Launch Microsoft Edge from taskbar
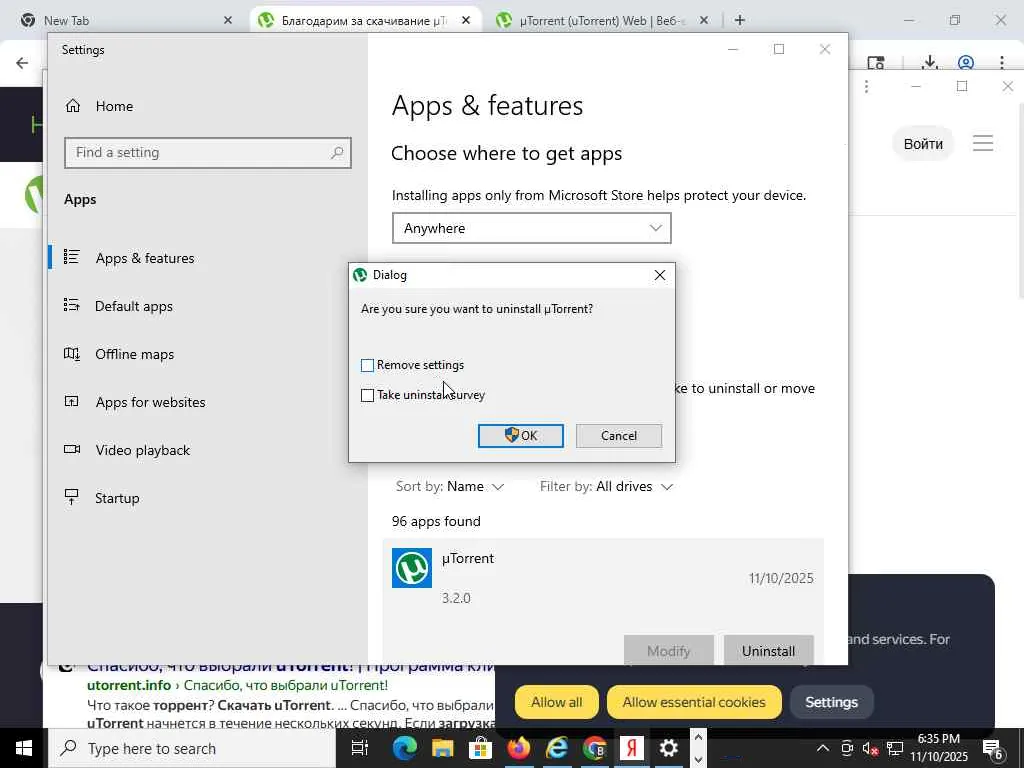The width and height of the screenshot is (1024, 768). click(x=404, y=748)
